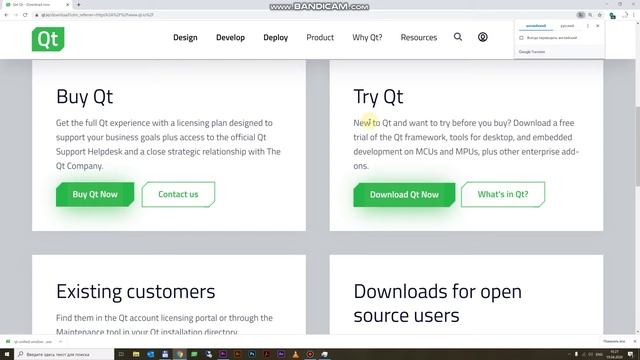Open the Product menu

point(320,37)
